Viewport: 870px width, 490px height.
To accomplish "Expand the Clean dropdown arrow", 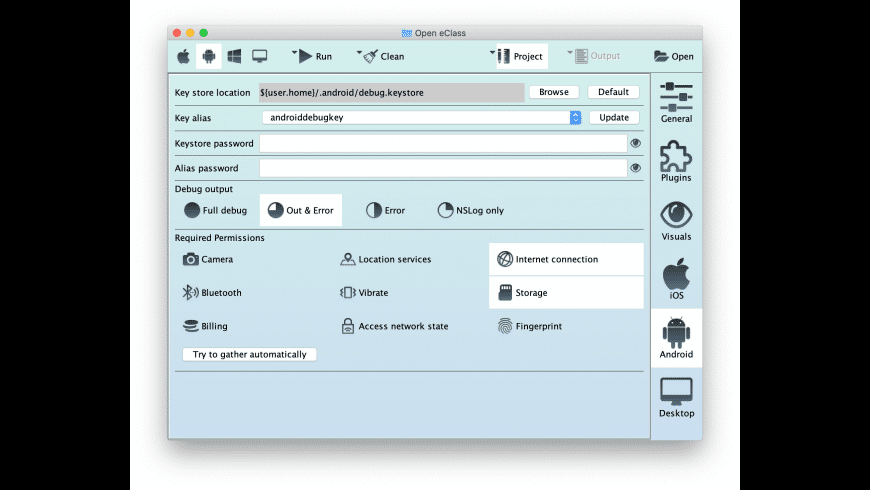I will coord(359,52).
